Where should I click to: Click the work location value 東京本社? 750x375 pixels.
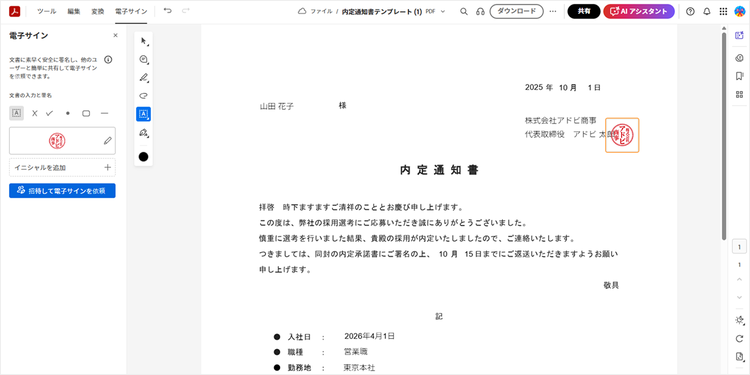tap(360, 367)
